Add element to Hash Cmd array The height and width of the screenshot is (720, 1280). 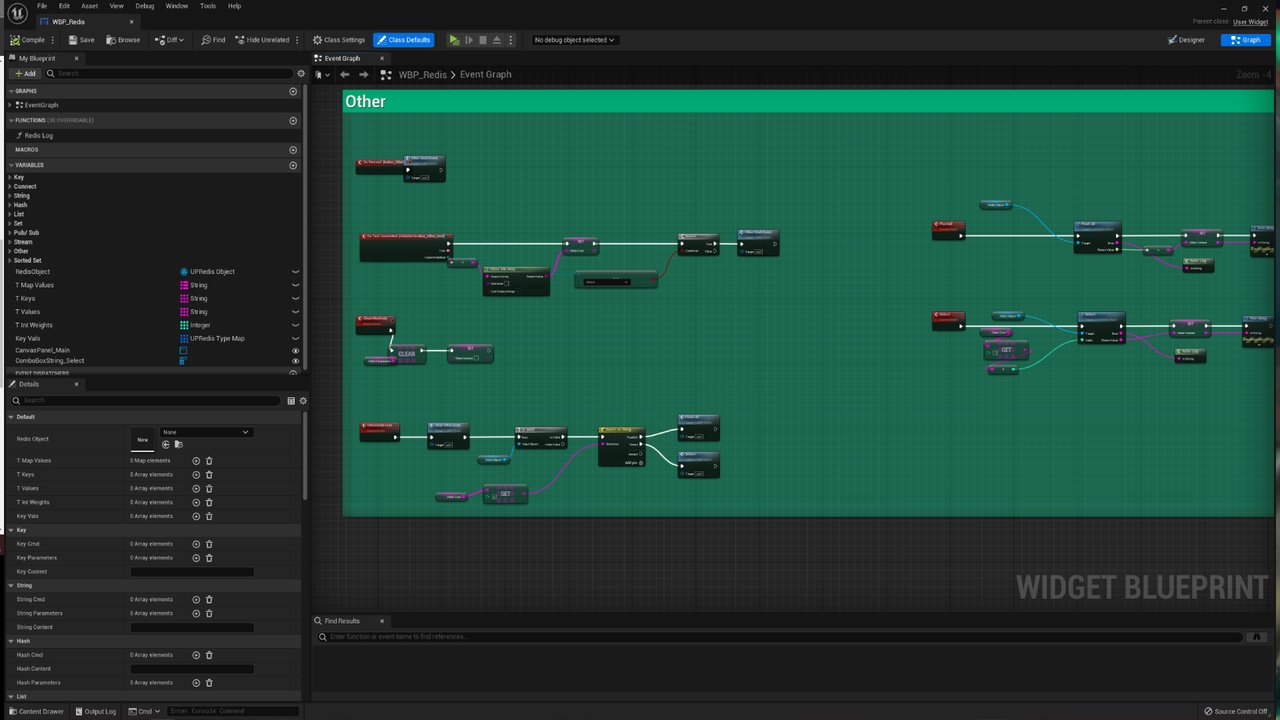(196, 655)
